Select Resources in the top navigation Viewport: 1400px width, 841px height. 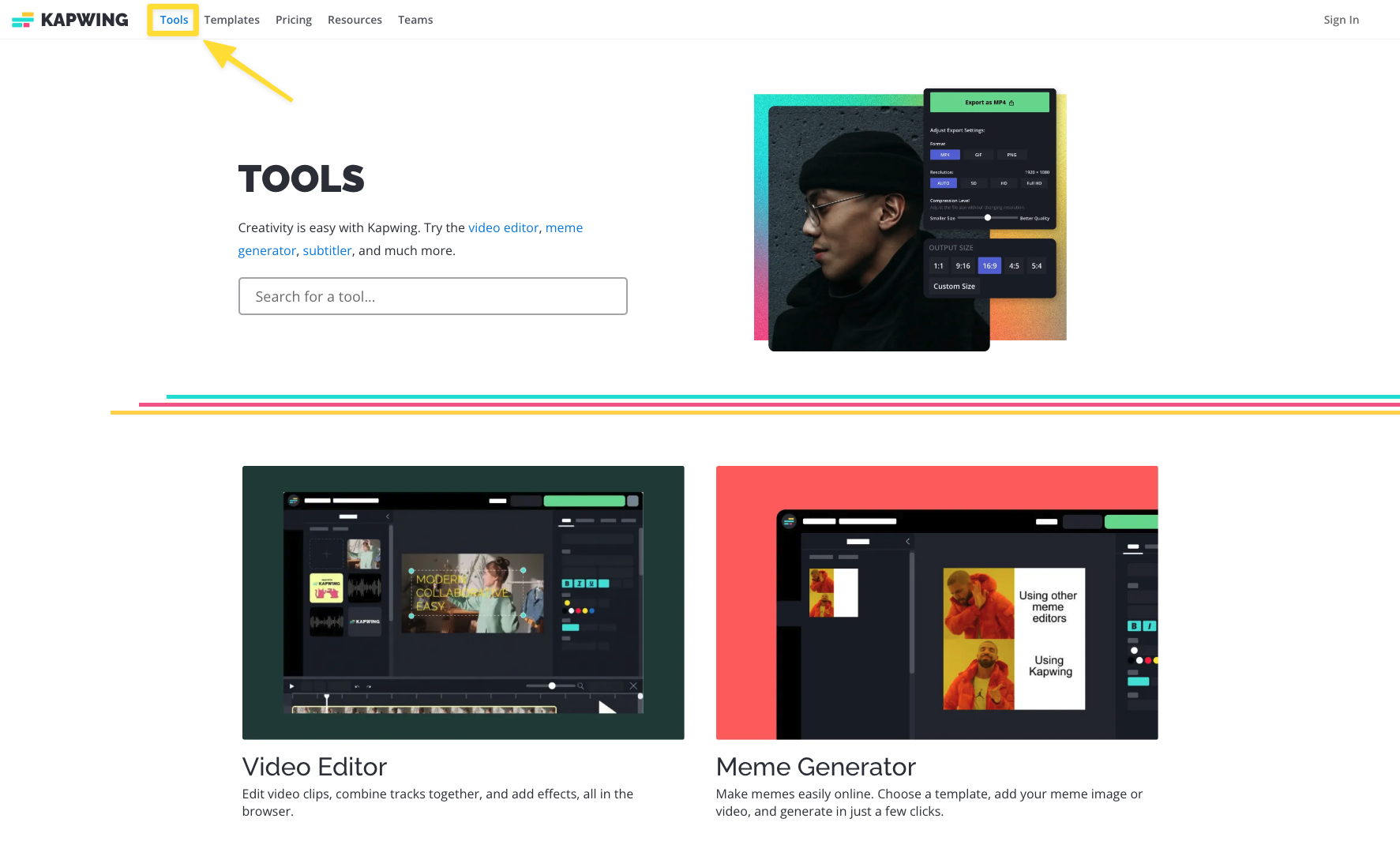tap(355, 20)
